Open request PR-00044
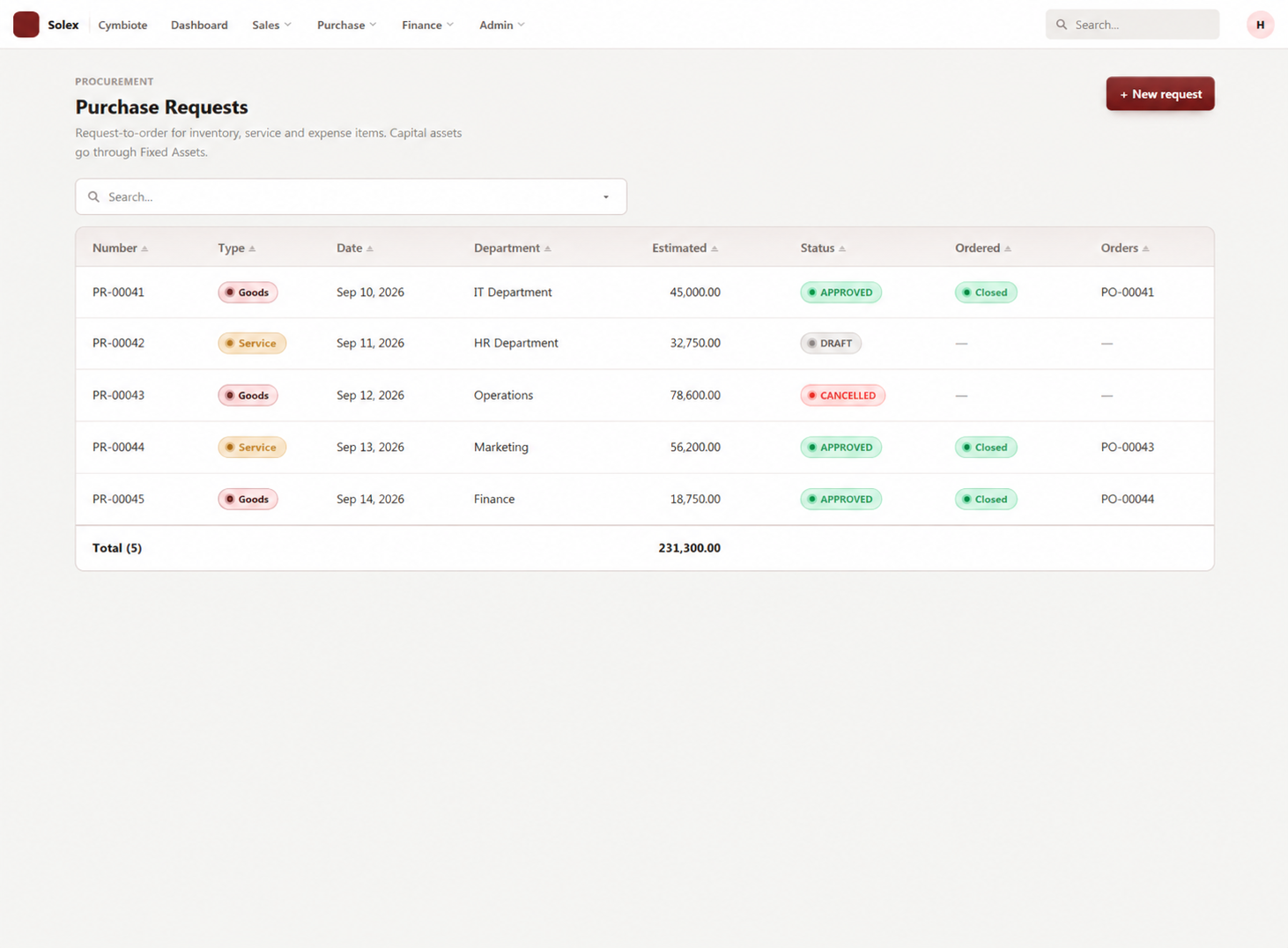Viewport: 1288px width, 948px height. [118, 448]
